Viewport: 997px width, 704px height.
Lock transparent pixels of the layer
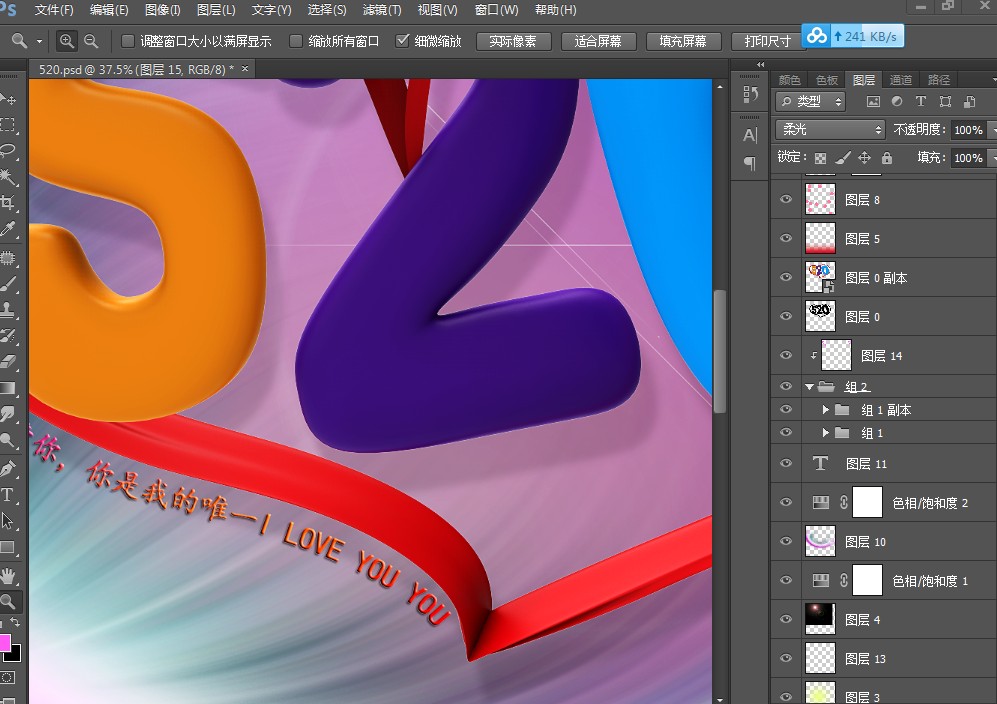[821, 158]
